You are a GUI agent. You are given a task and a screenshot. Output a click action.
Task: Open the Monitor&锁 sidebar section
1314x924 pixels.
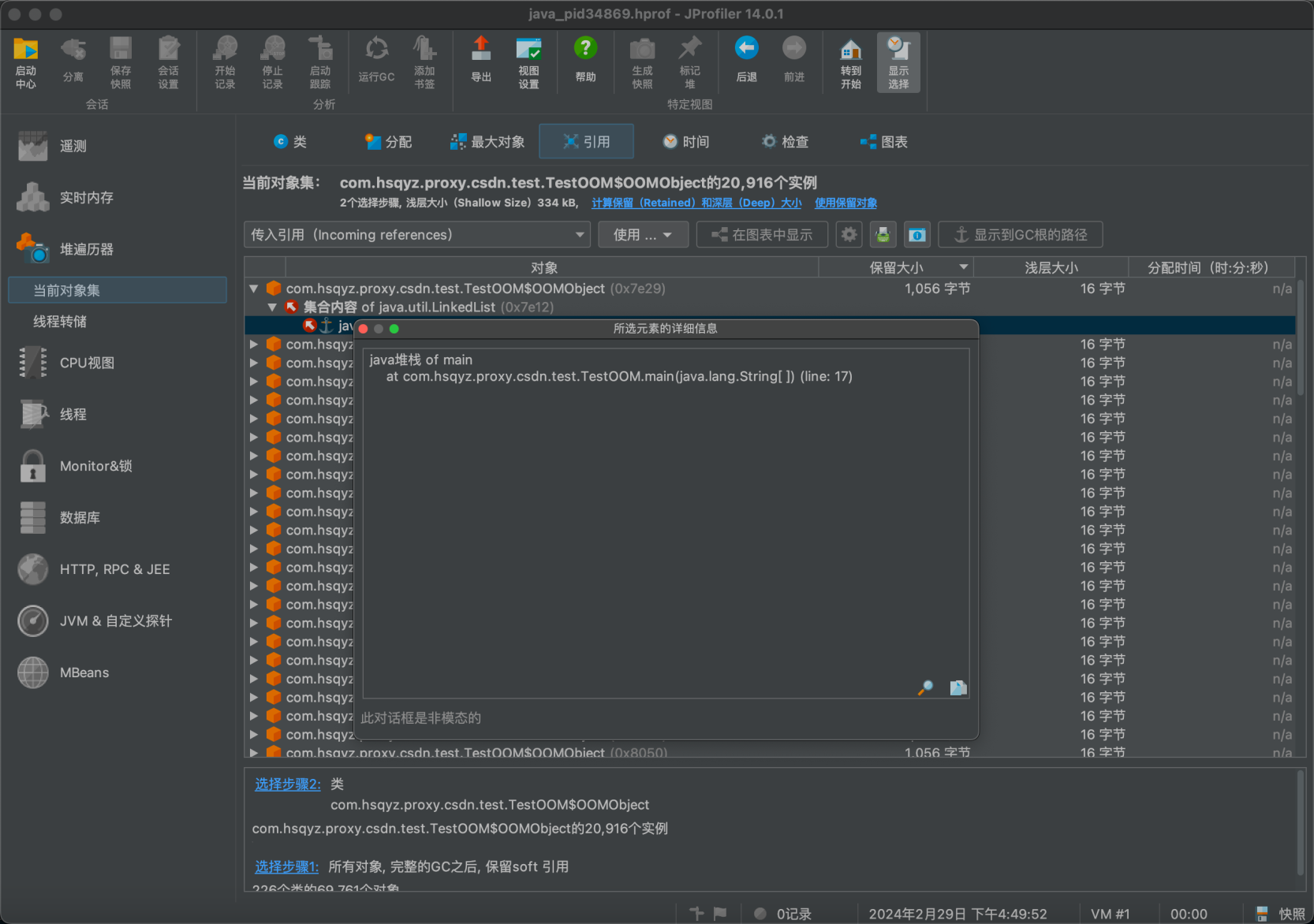coord(75,466)
